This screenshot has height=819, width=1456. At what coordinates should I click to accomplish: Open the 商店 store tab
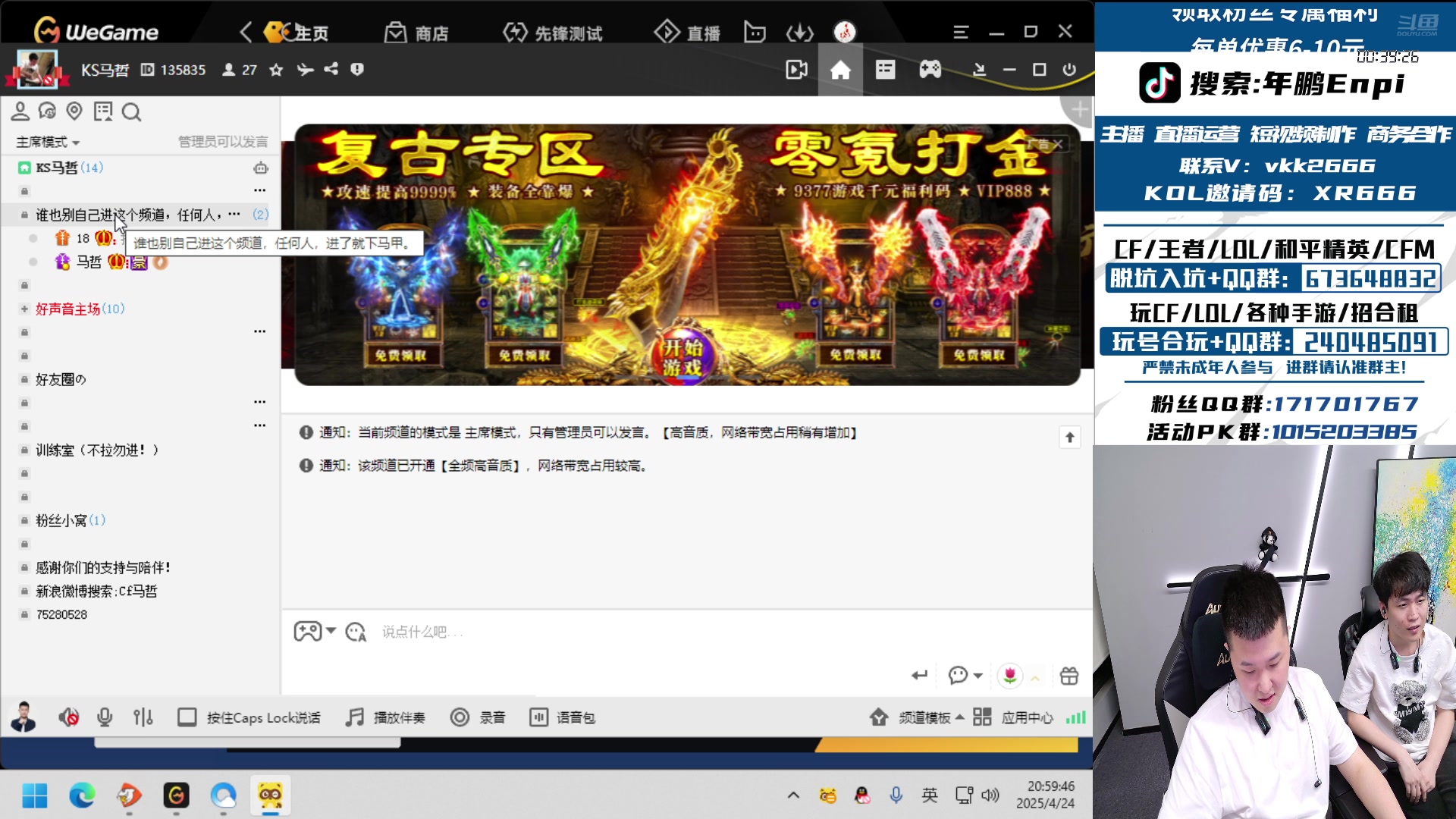click(416, 33)
